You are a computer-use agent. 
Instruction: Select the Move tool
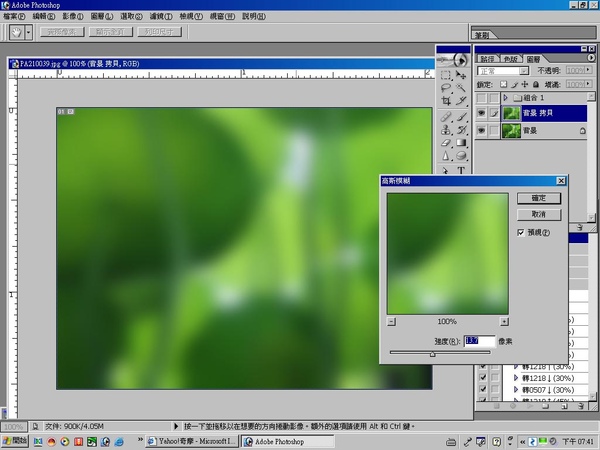point(461,75)
